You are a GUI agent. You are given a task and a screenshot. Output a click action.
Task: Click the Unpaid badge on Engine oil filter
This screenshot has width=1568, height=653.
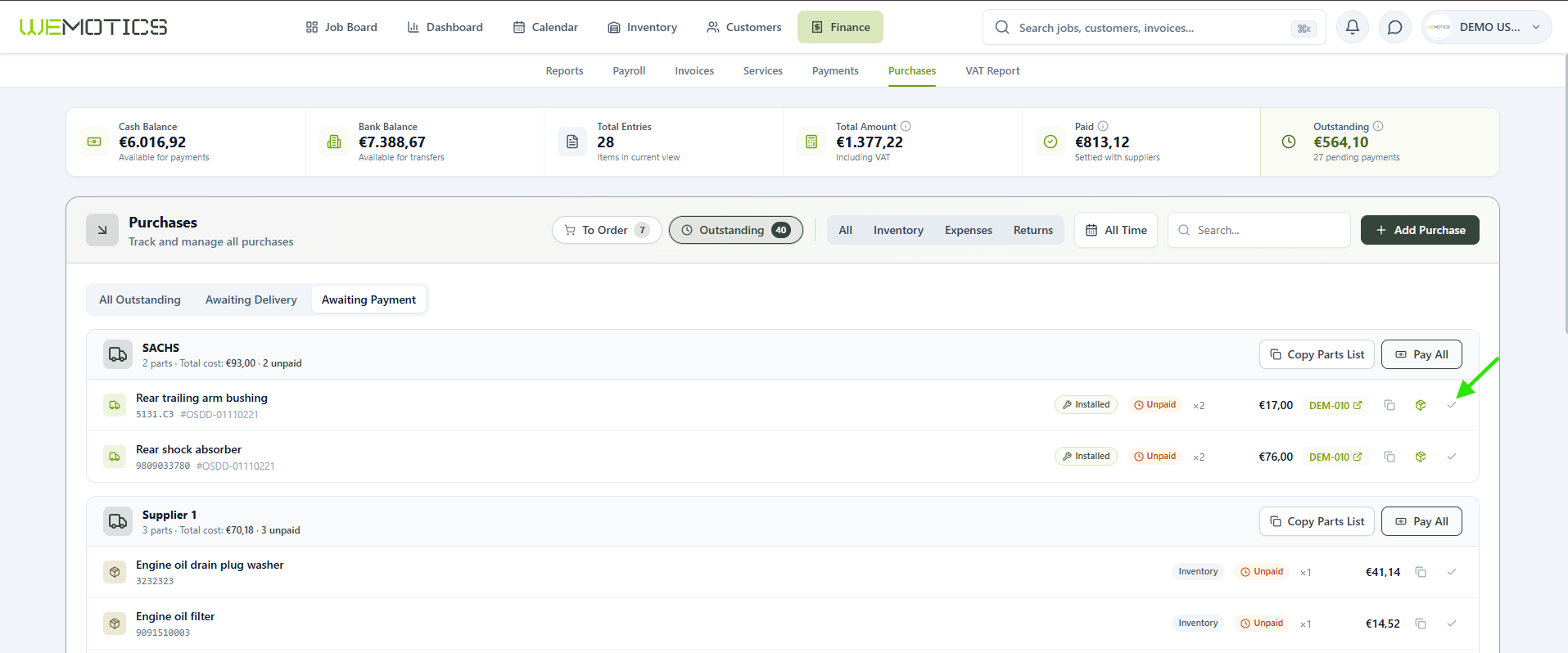(x=1262, y=623)
